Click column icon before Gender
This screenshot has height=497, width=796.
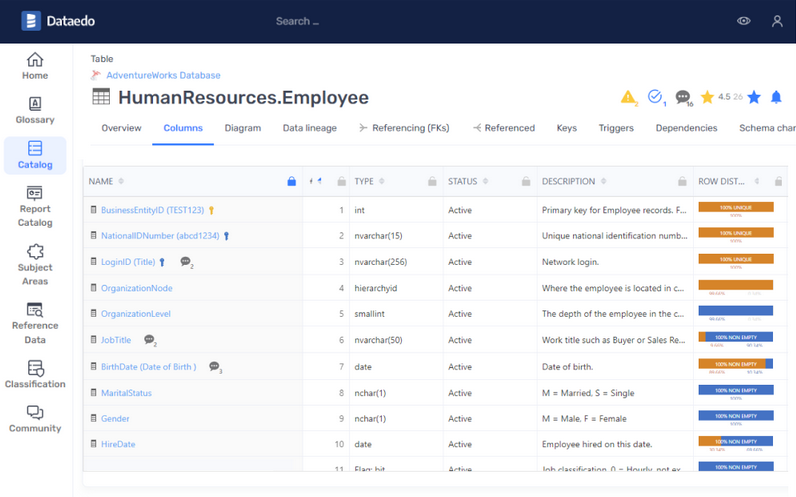click(93, 418)
